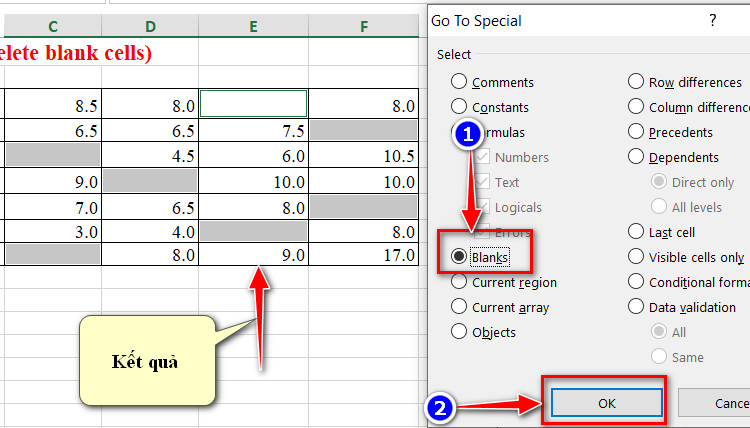Image resolution: width=750 pixels, height=428 pixels.
Task: Click the cell containing 4.5
Action: pyautogui.click(x=150, y=155)
